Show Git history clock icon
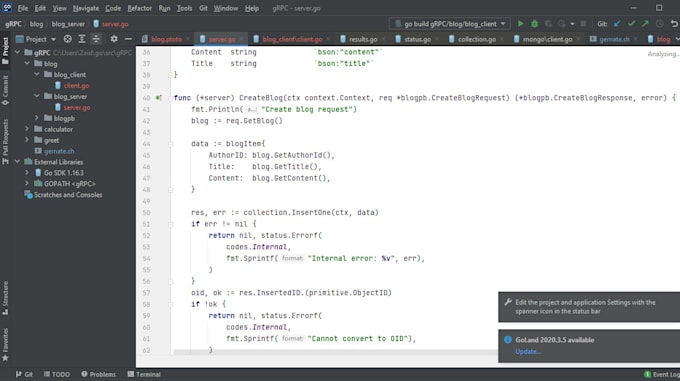The height and width of the screenshot is (381, 680). click(660, 24)
